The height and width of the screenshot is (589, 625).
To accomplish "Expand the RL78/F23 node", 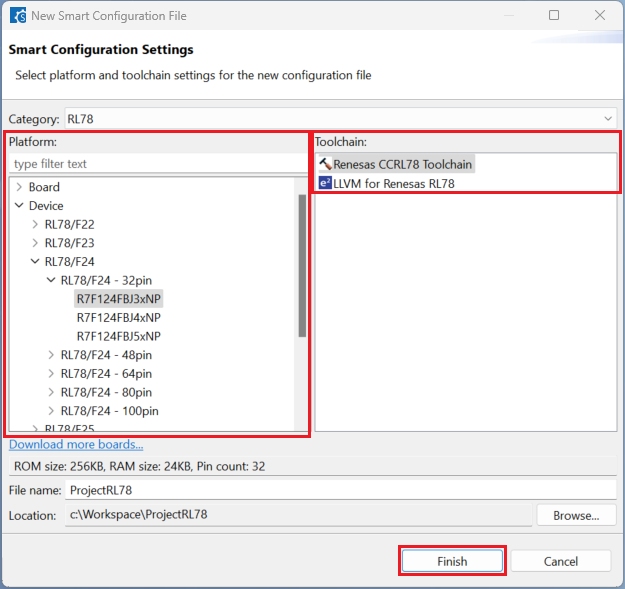I will pyautogui.click(x=35, y=243).
